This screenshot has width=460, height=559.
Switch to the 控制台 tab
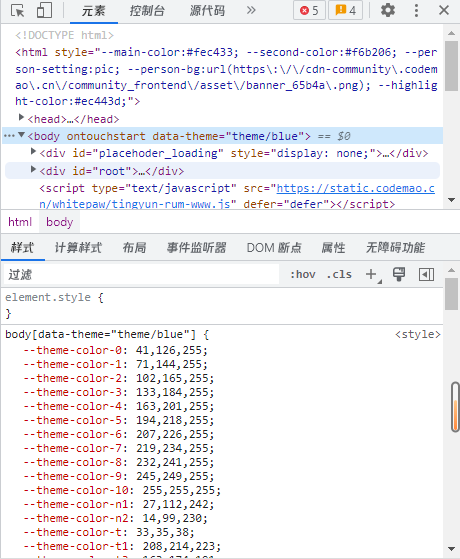pyautogui.click(x=147, y=11)
